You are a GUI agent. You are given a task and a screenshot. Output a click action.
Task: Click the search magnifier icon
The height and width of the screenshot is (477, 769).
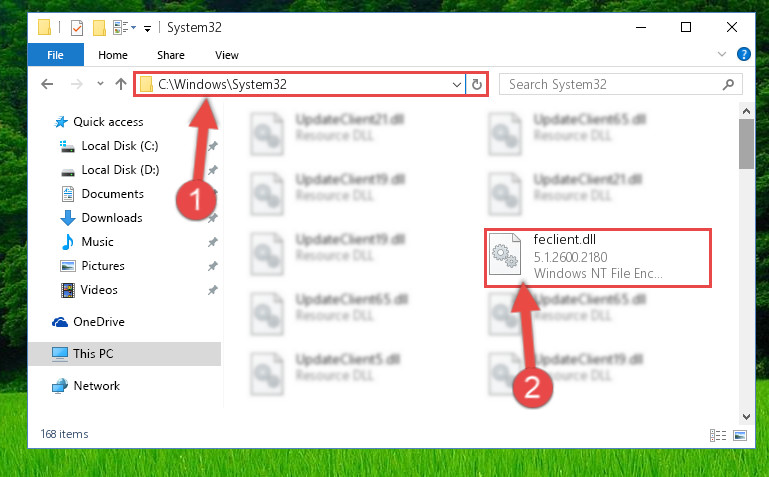click(728, 84)
